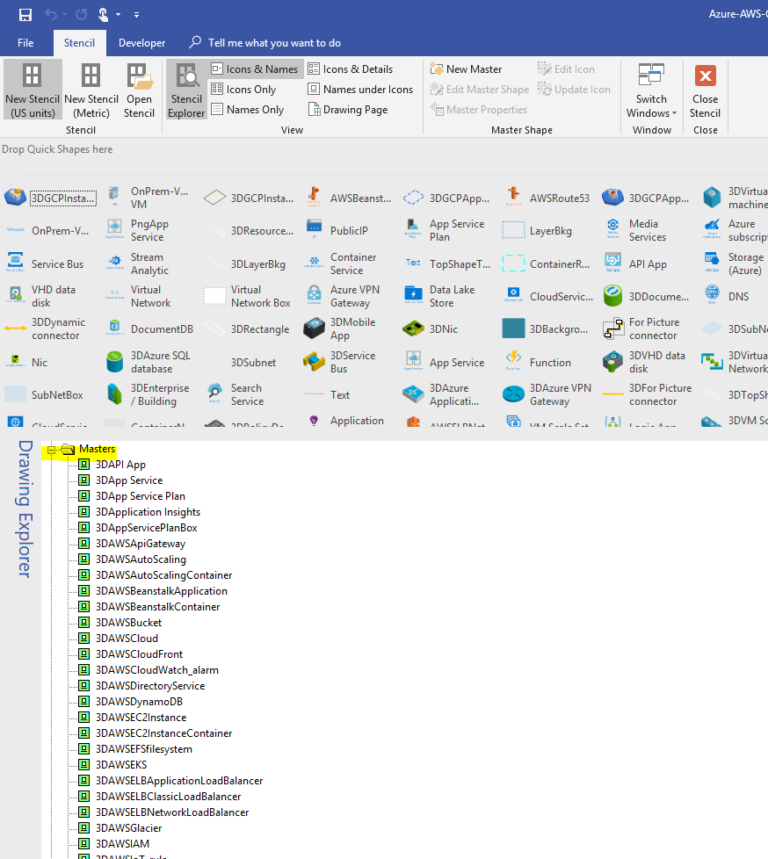
Task: Select the 3DNic master shape
Action: [431, 329]
